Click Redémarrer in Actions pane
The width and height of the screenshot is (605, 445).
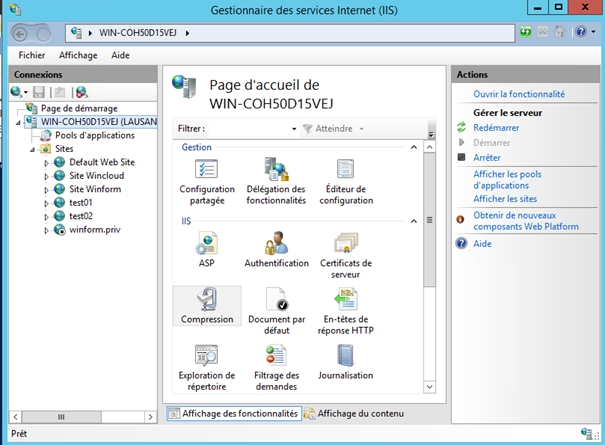click(x=495, y=128)
